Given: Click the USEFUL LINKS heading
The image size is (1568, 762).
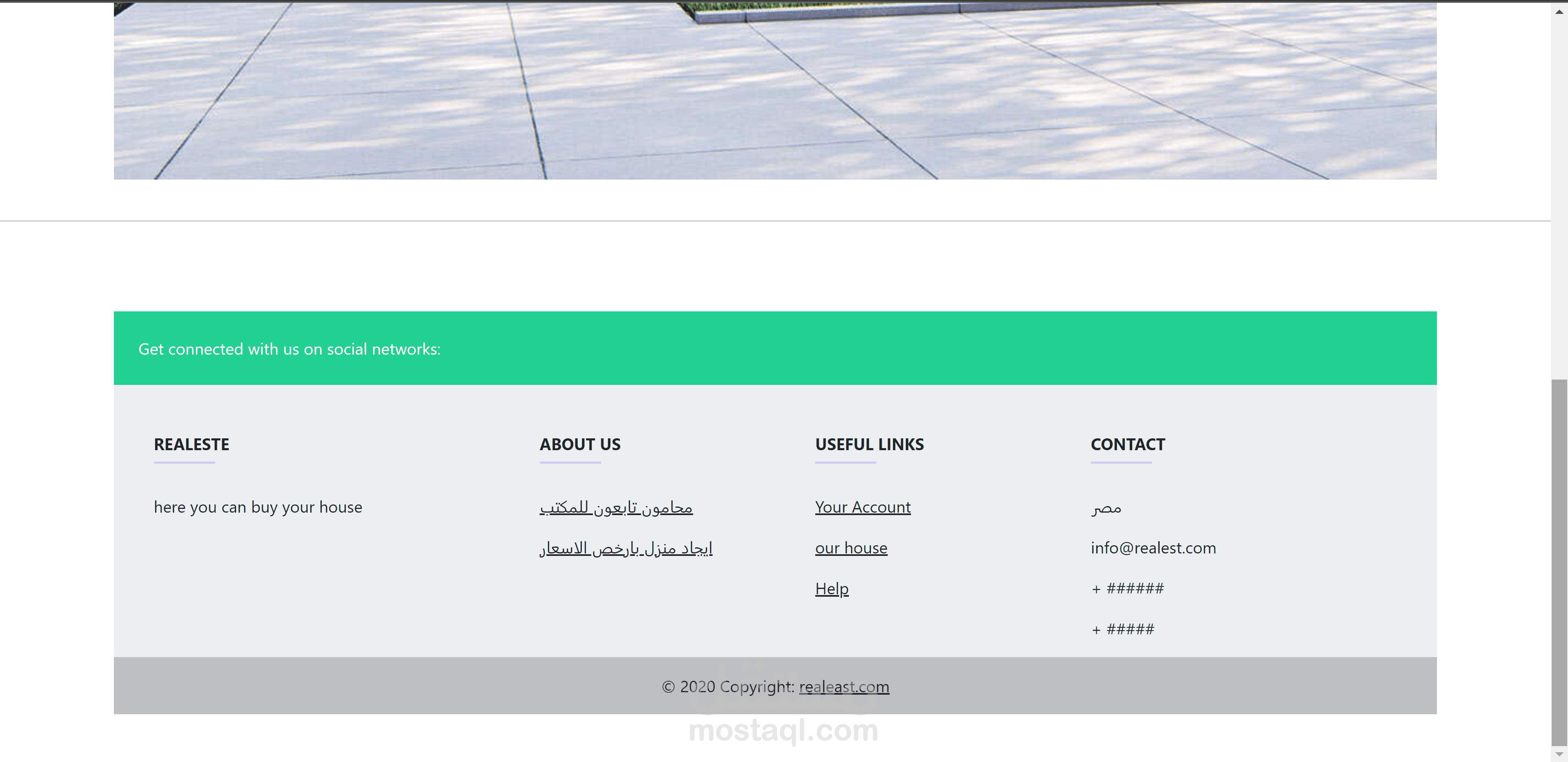Looking at the screenshot, I should (869, 444).
